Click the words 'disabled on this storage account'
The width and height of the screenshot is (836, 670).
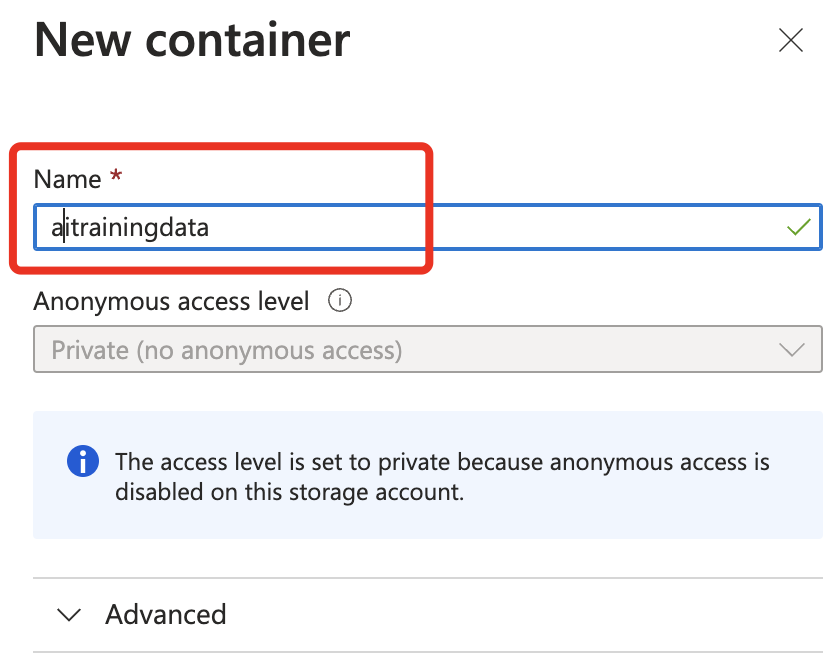click(x=288, y=492)
